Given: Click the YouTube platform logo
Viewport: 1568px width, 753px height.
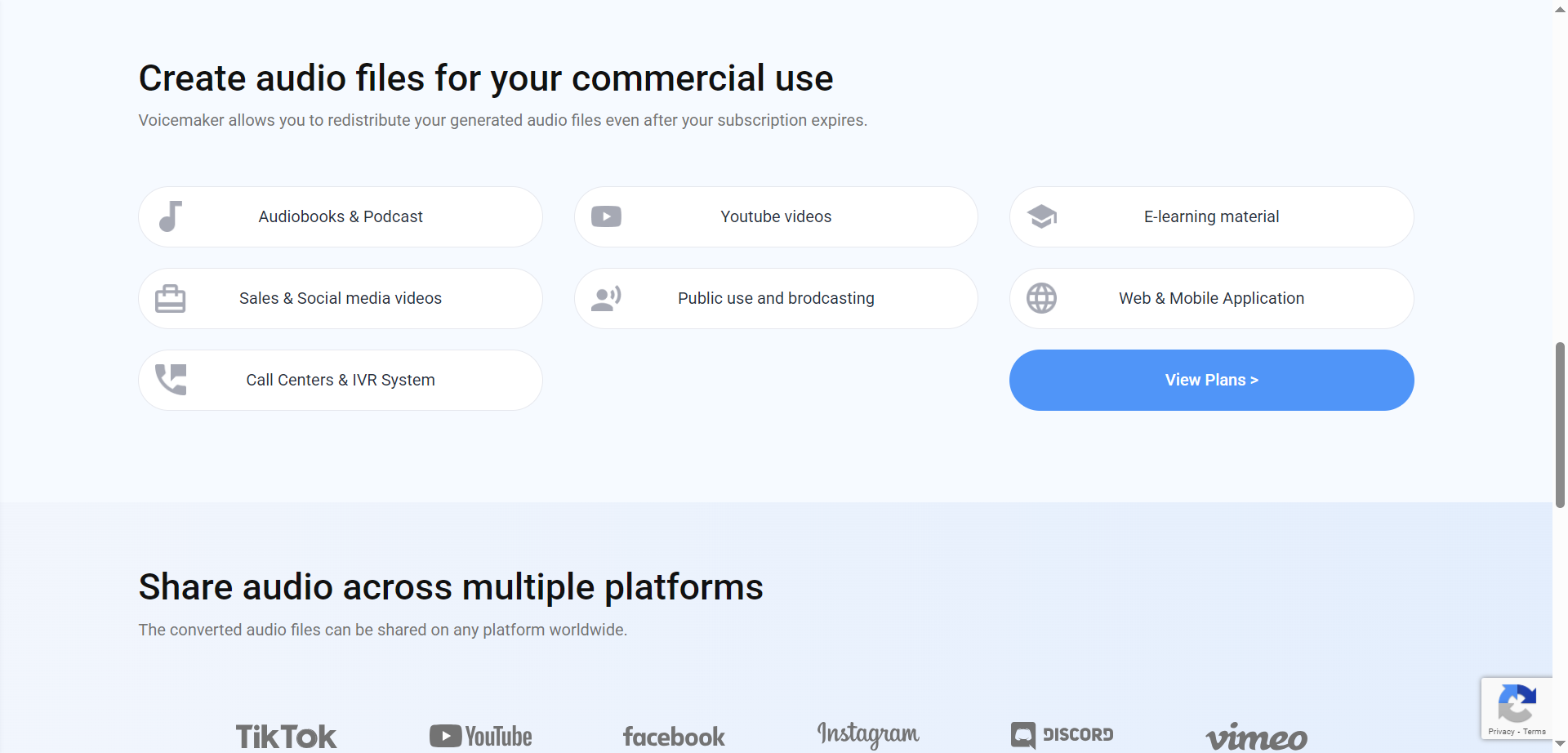Looking at the screenshot, I should pyautogui.click(x=479, y=735).
